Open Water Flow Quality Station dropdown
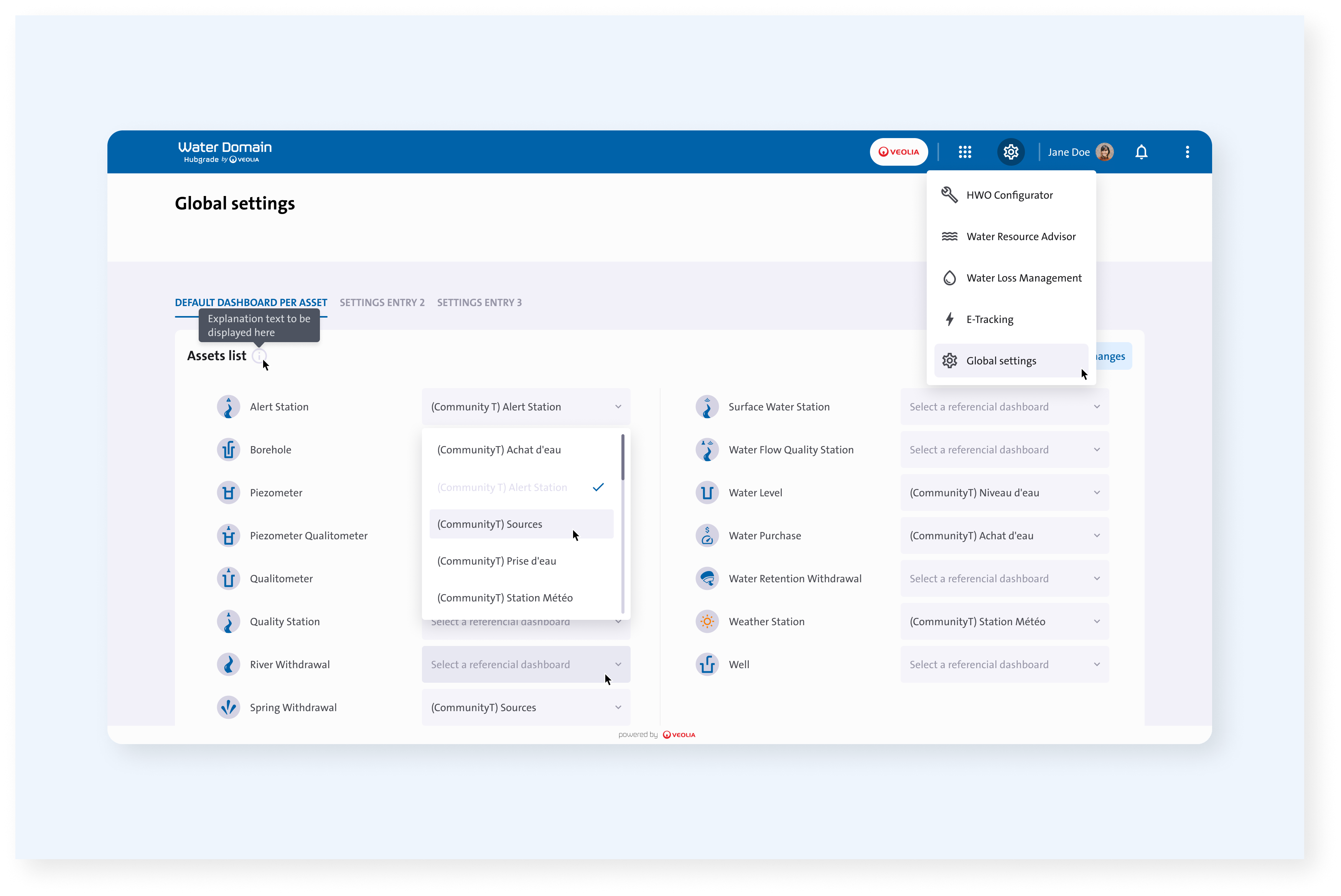Screen dimensions: 1341x896 tap(1005, 450)
